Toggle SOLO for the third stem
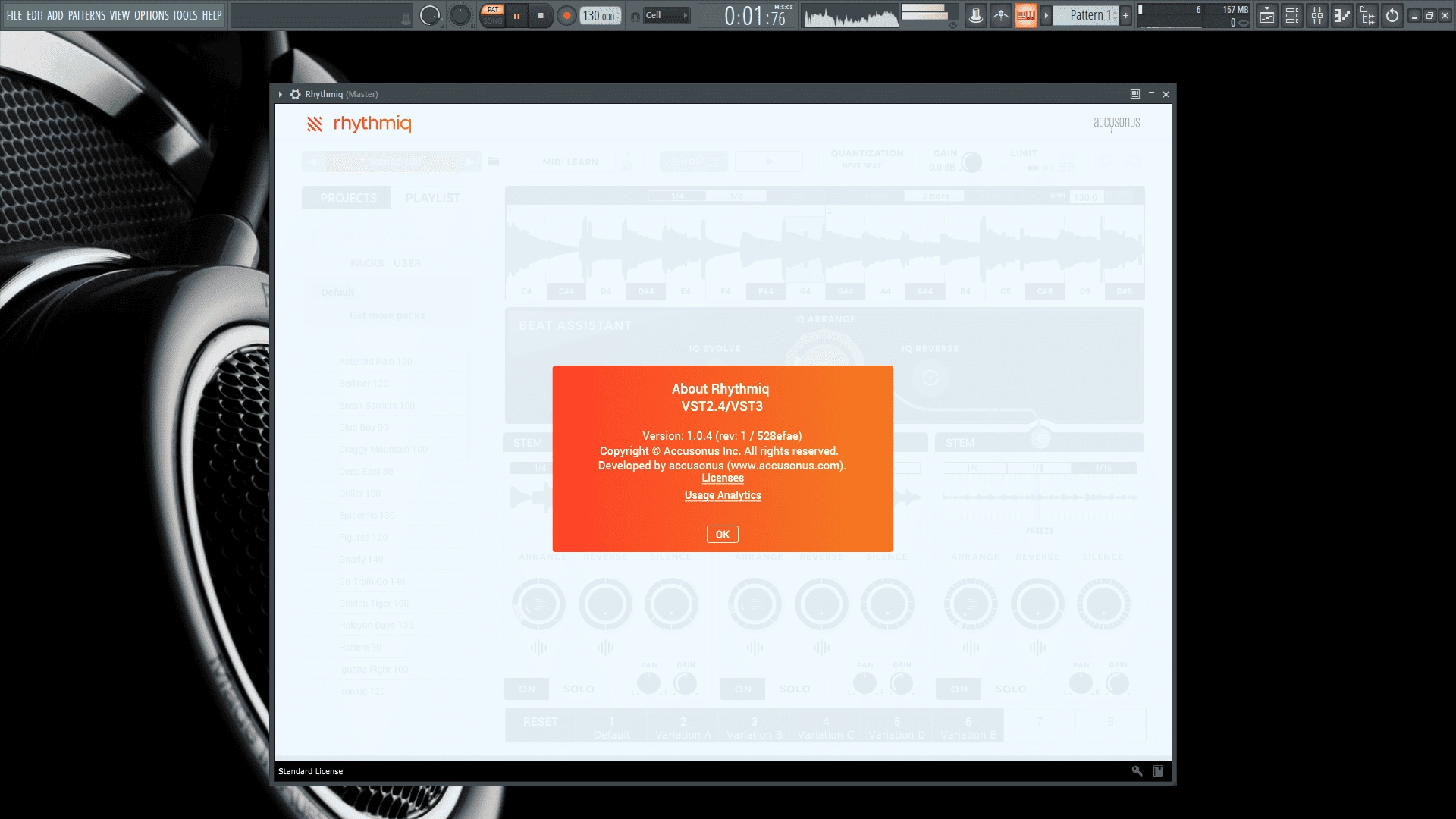The width and height of the screenshot is (1456, 819). click(1010, 689)
